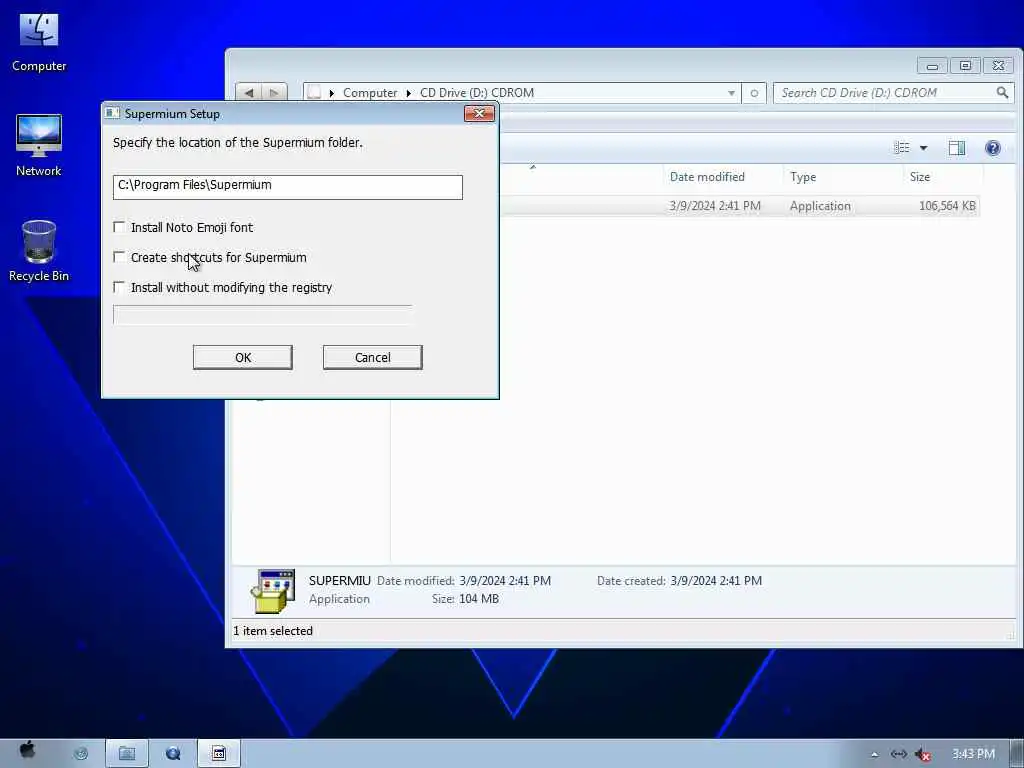Minimize the Explorer window
This screenshot has height=768, width=1024.
(933, 65)
